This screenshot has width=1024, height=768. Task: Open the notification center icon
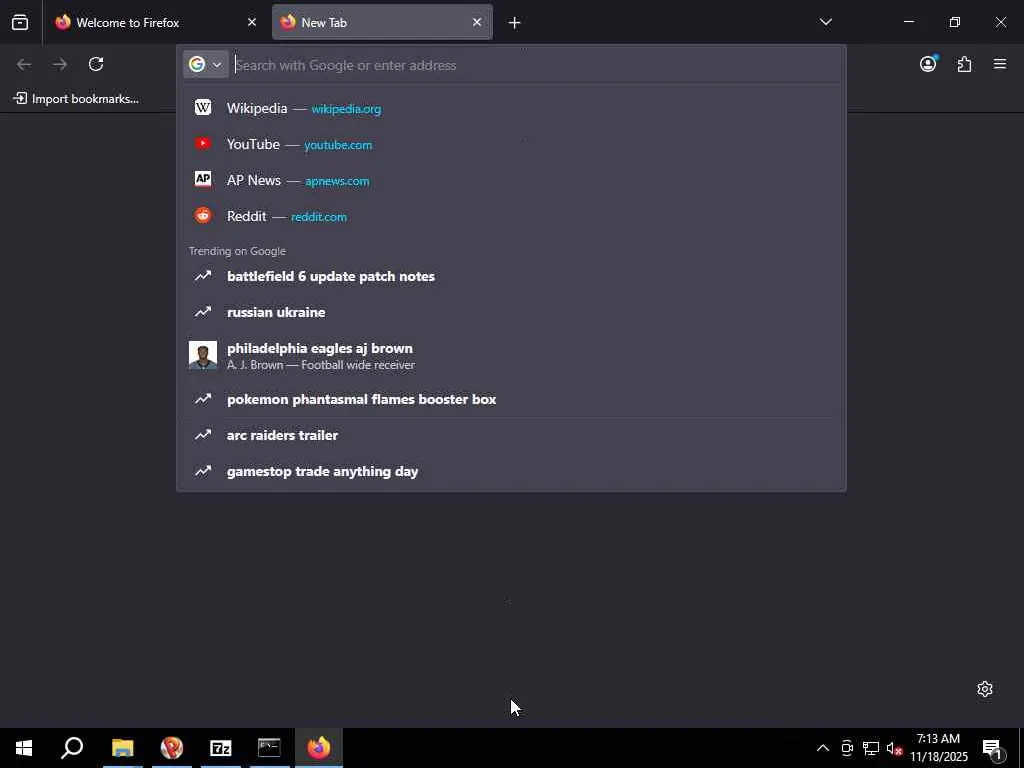coord(993,748)
